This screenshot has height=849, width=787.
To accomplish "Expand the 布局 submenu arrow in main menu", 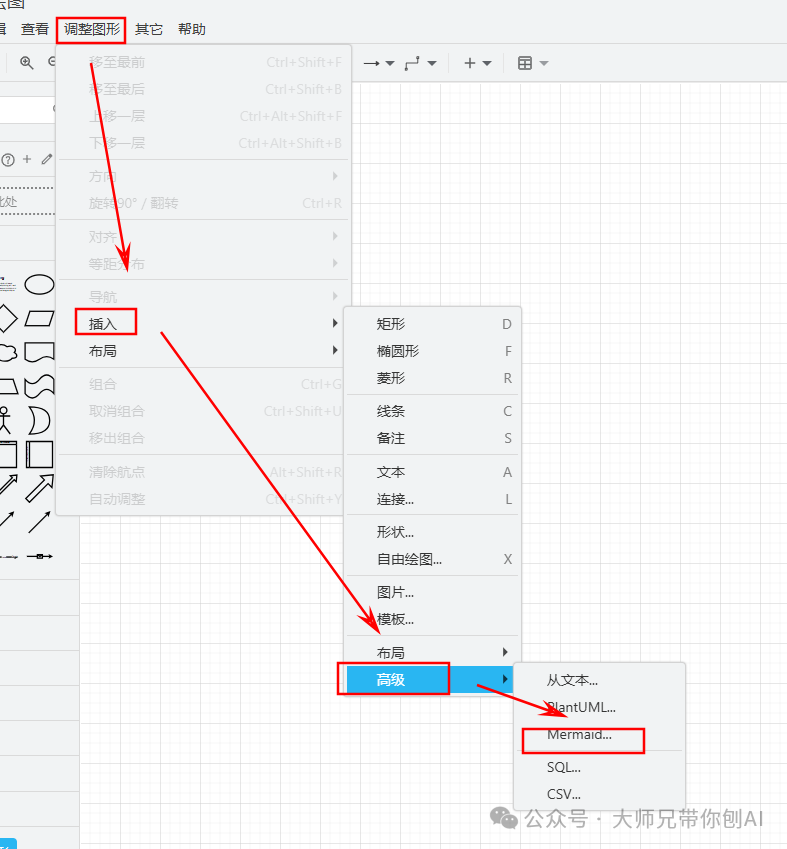I will click(335, 350).
